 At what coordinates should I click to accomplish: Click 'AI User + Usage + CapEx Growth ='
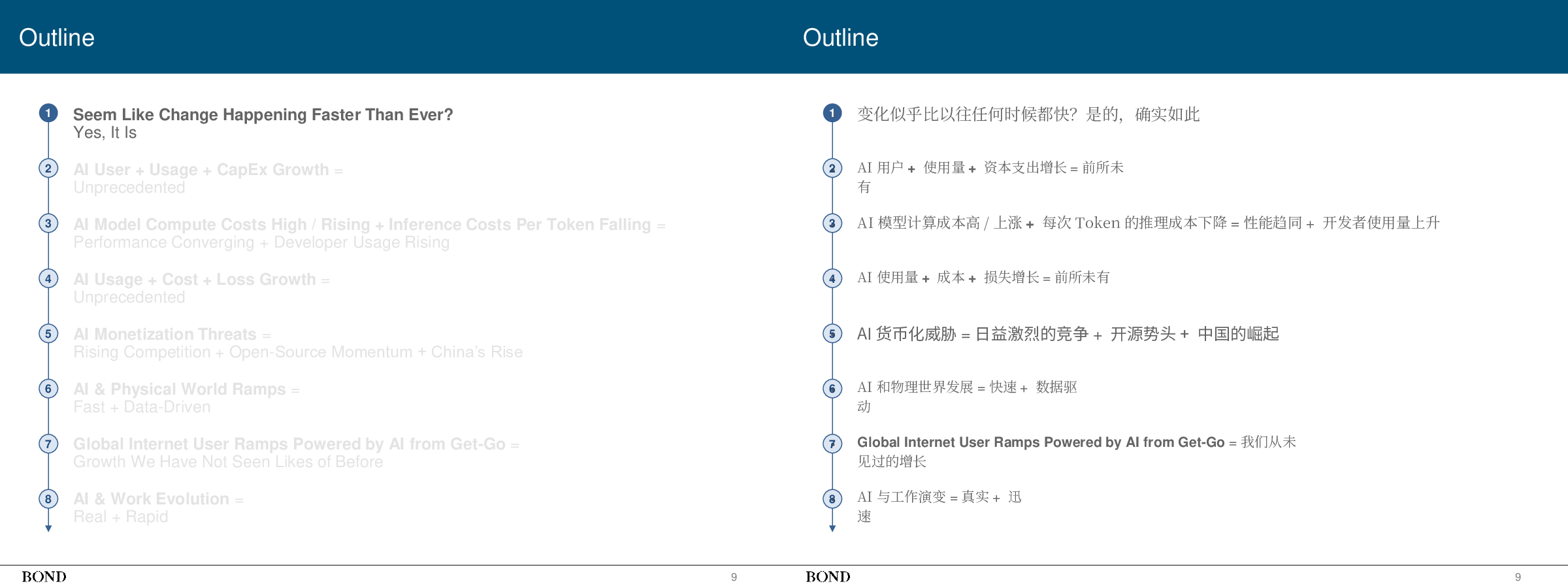[208, 169]
